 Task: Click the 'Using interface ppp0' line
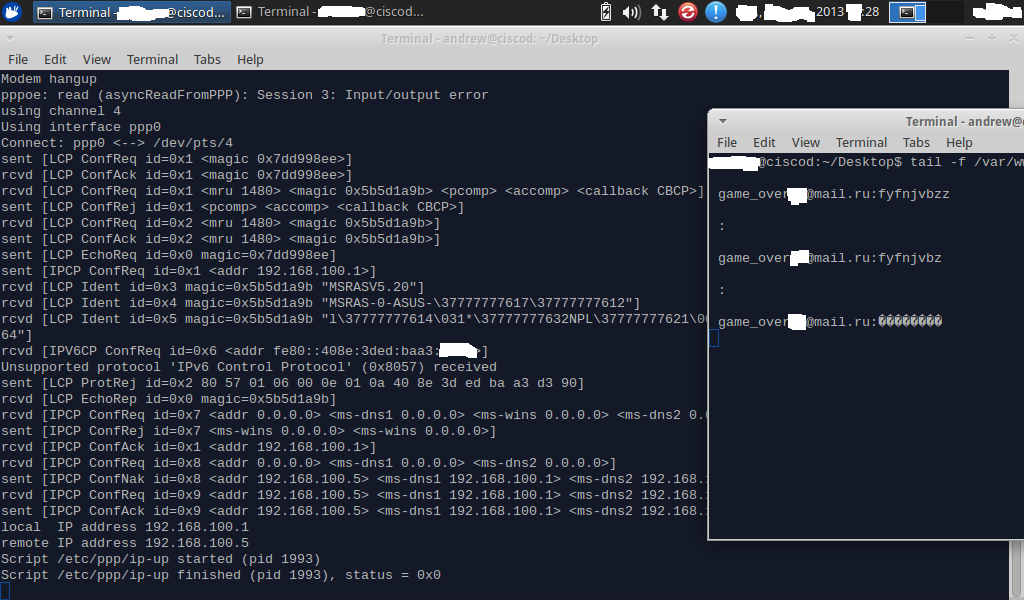(81, 127)
